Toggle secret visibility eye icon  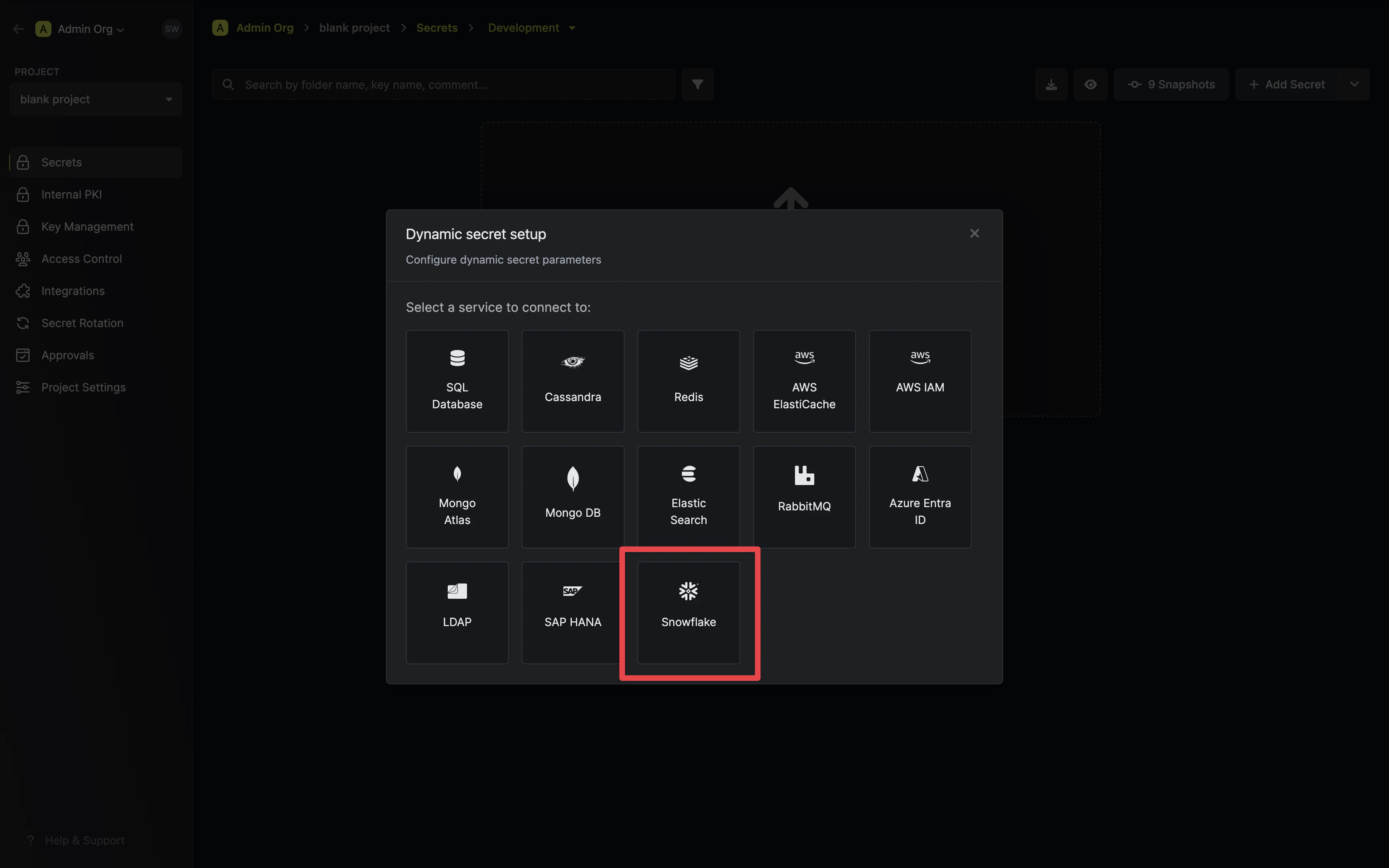point(1090,84)
